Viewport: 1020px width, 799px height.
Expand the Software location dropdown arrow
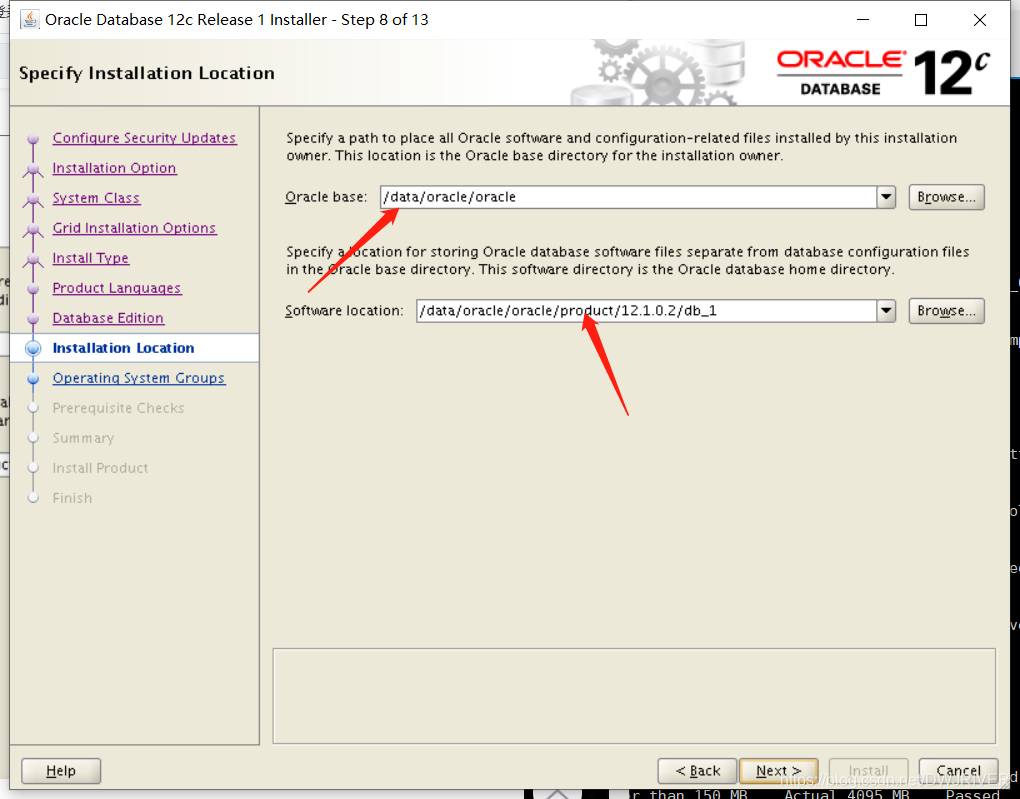[886, 311]
